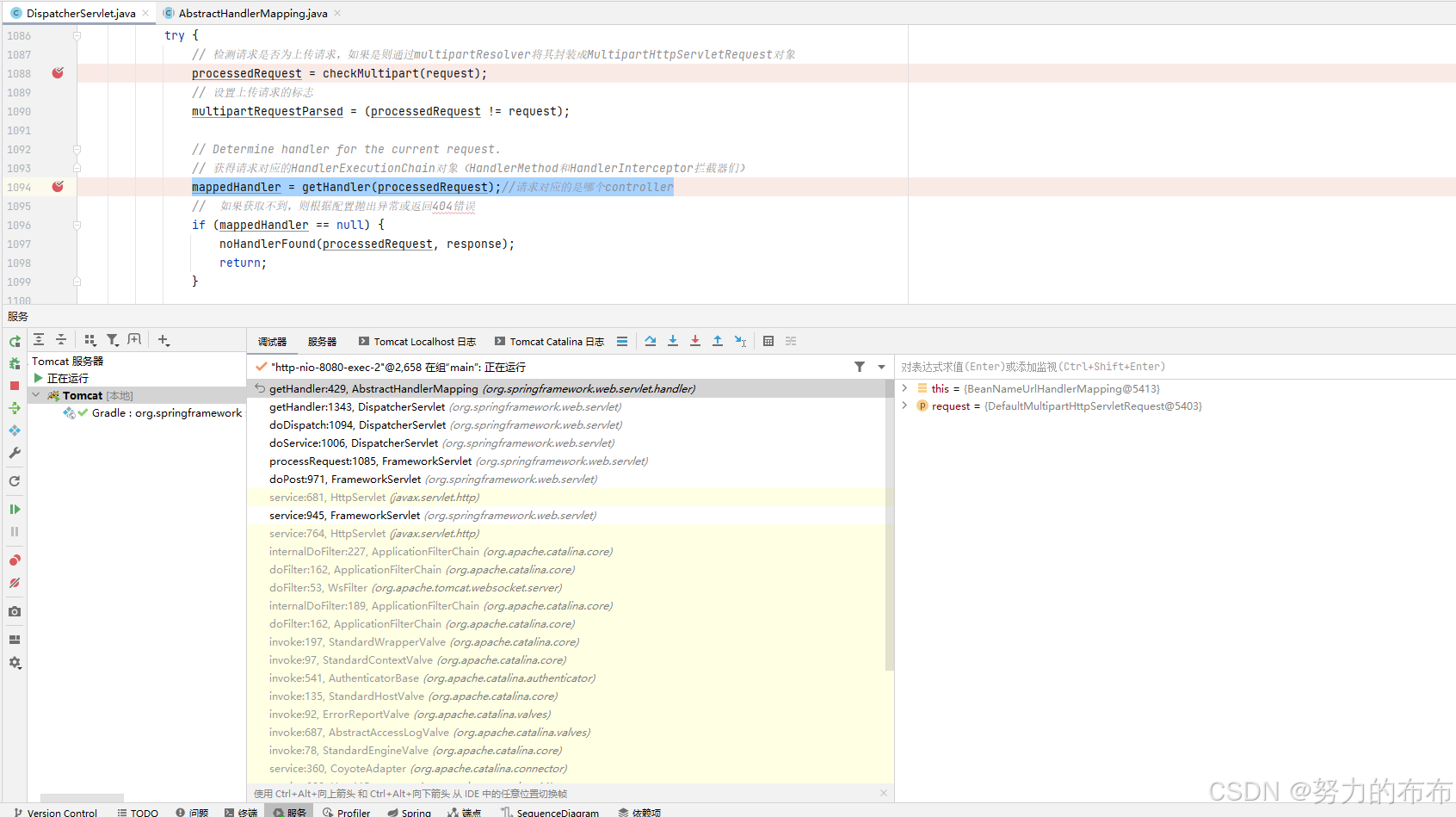This screenshot has width=1456, height=817.
Task: Click the restore layout icon
Action: tap(15, 640)
